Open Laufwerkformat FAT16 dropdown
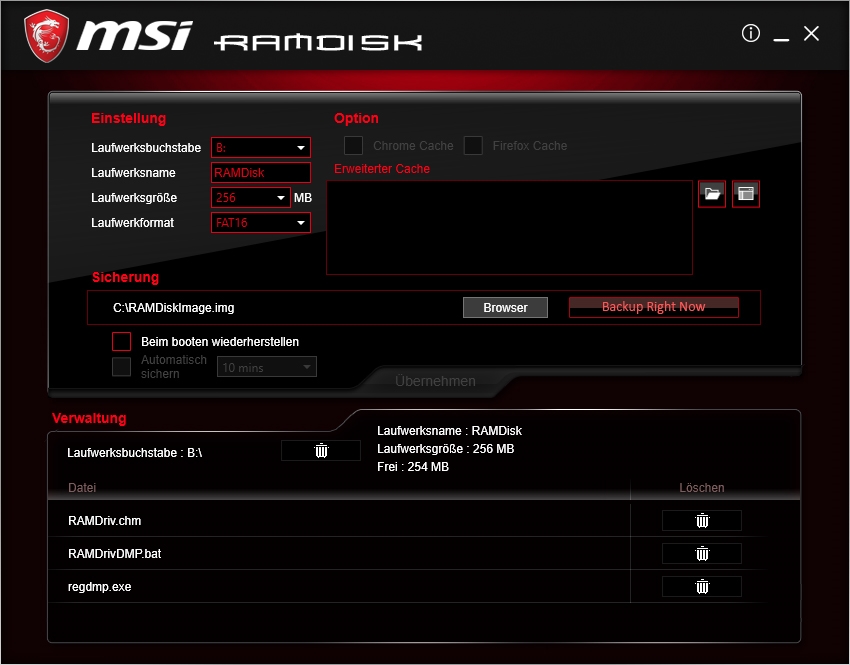 261,223
